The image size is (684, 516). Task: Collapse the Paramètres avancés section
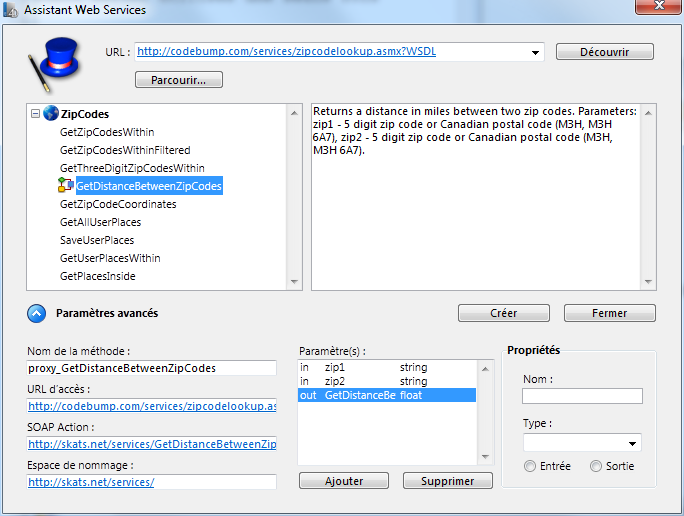point(37,313)
